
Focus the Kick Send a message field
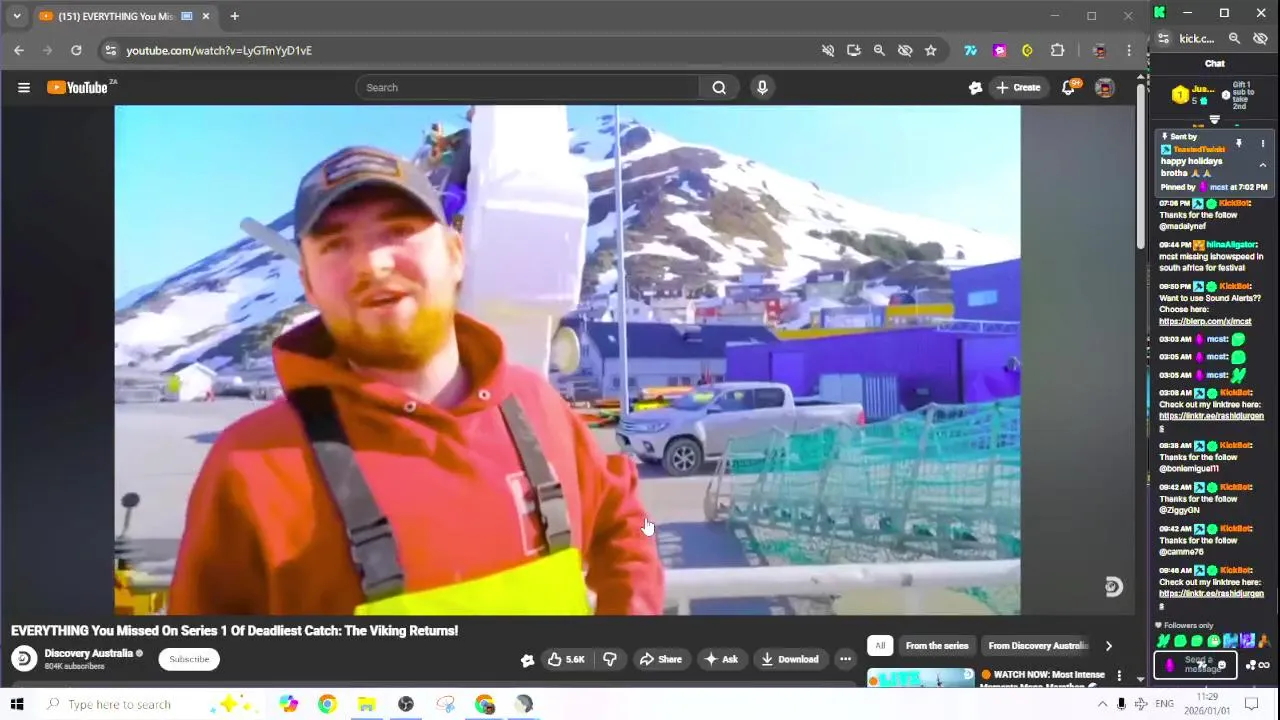point(1196,665)
